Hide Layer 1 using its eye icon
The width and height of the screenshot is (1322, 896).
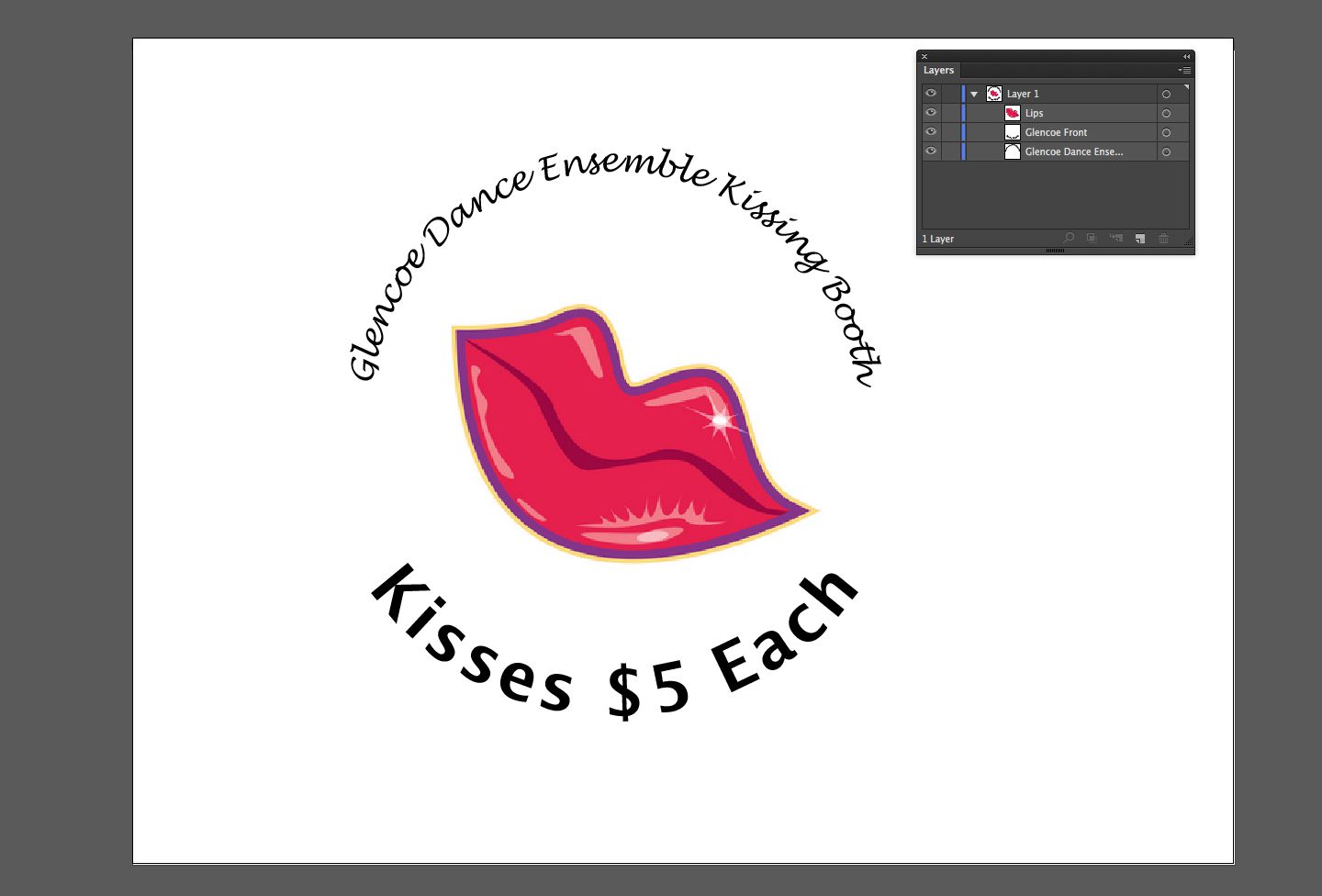point(931,94)
